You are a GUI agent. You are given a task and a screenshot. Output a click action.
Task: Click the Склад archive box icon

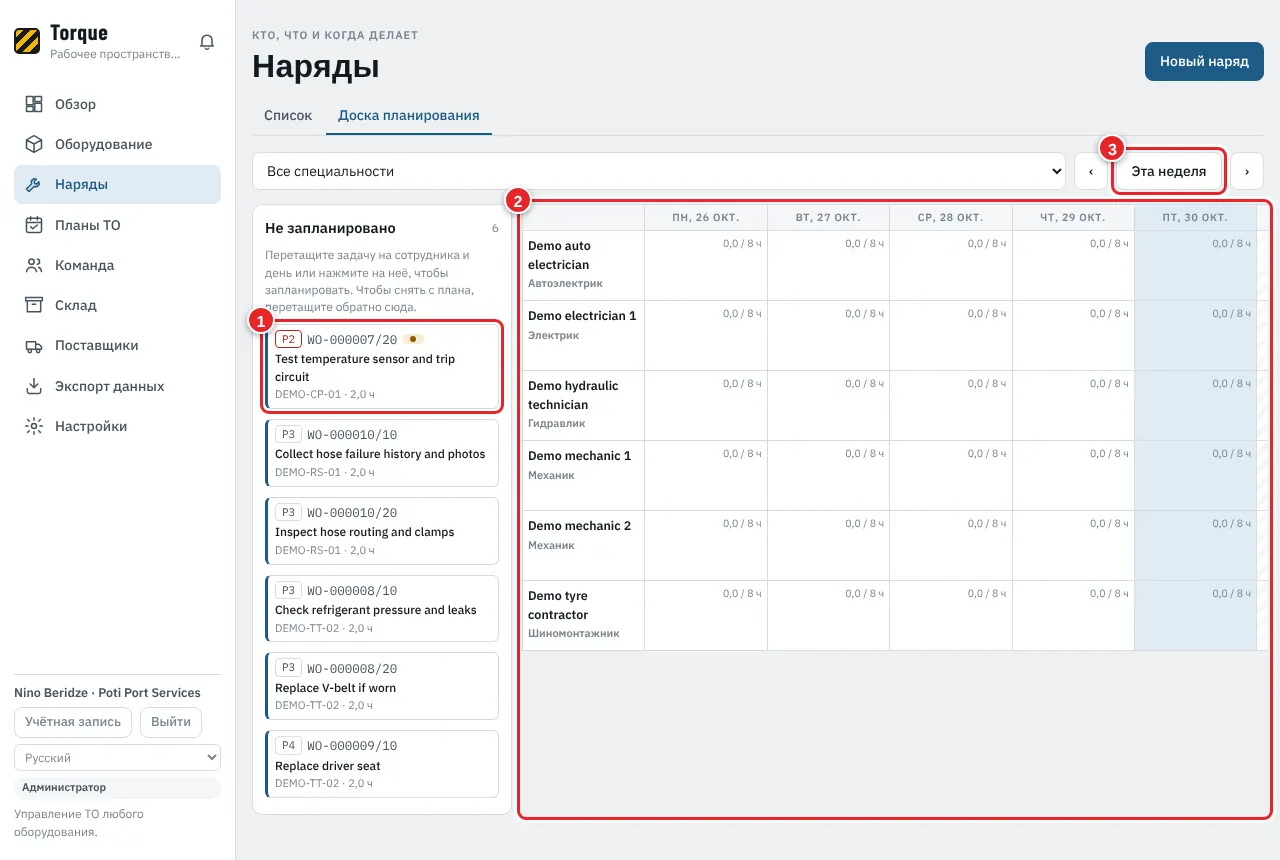click(x=34, y=305)
